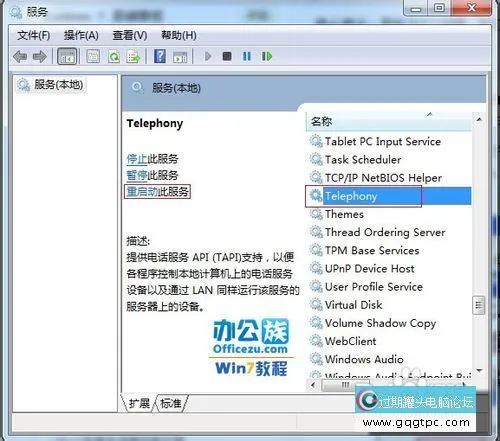
Task: Select the WebClient service
Action: coord(389,341)
